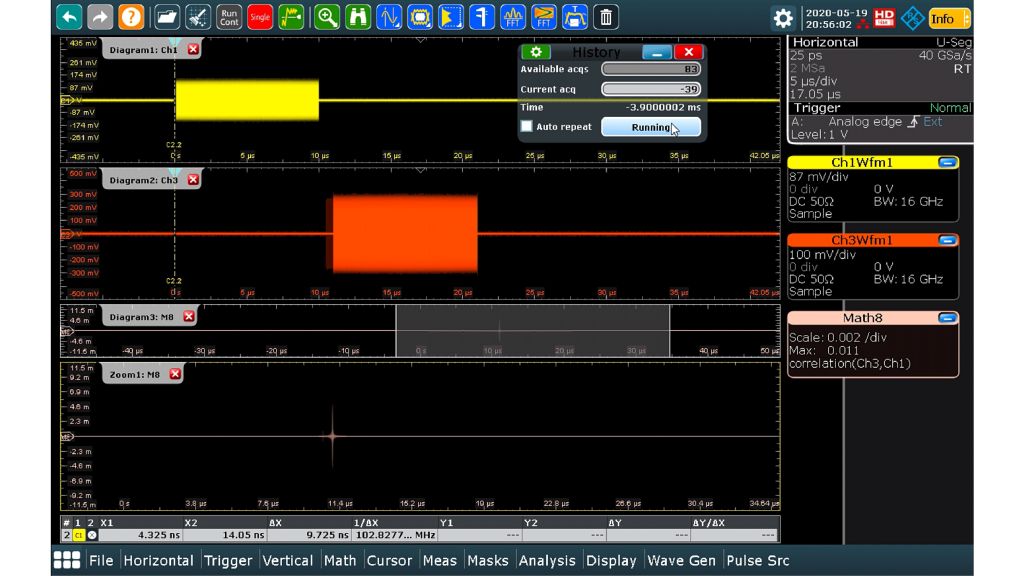1024x576 pixels.
Task: Enable the Auto repeat checkbox
Action: [x=527, y=127]
